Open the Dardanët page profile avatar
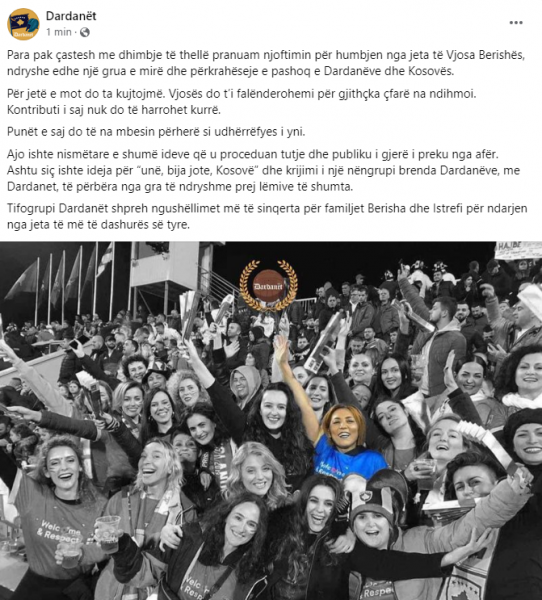This screenshot has width=542, height=600. pos(23,24)
